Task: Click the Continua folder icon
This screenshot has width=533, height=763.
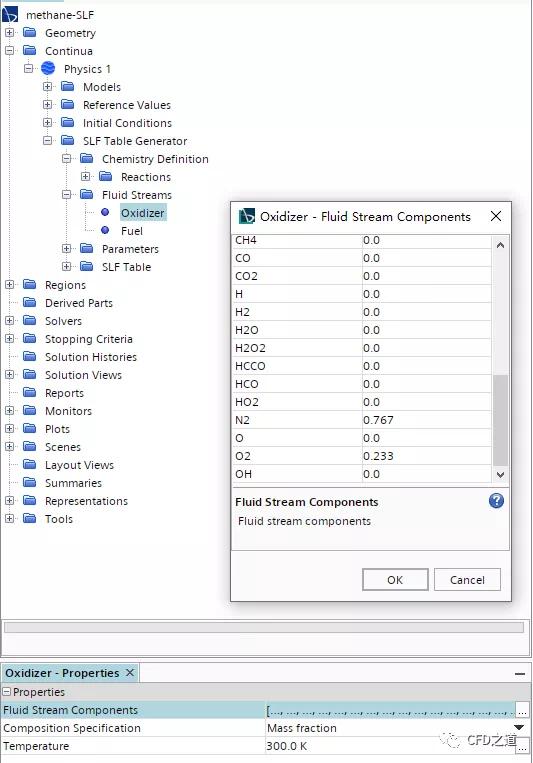Action: [x=30, y=51]
